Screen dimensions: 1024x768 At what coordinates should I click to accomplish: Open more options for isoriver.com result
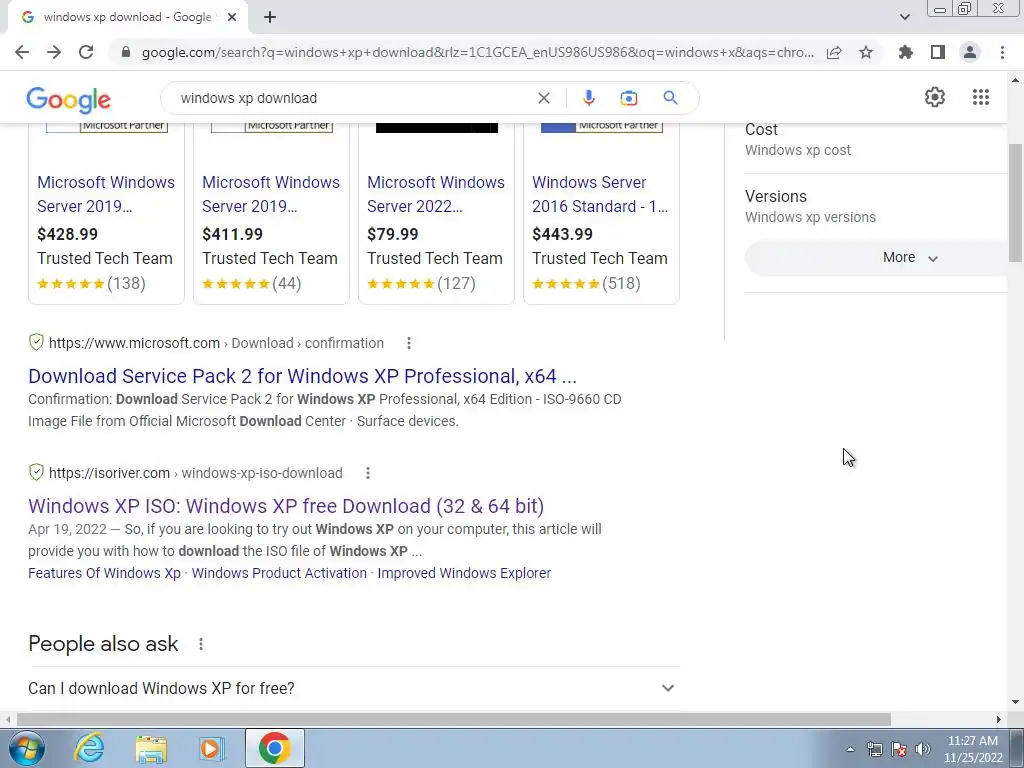tap(368, 473)
